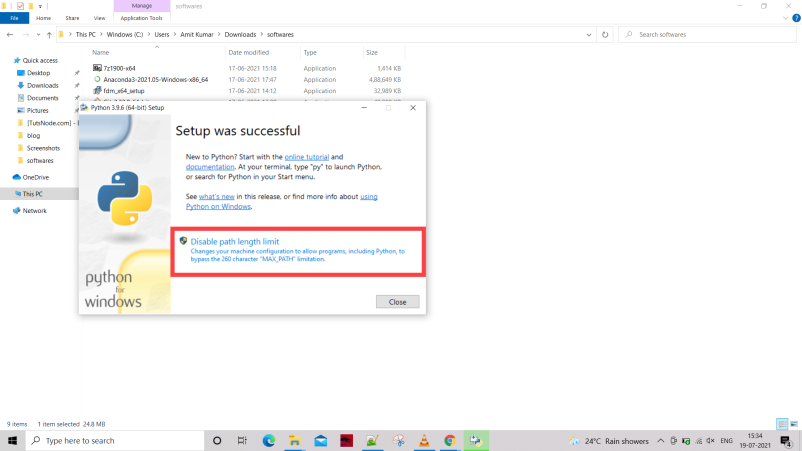Image resolution: width=802 pixels, height=451 pixels.
Task: Open Task View on the taskbar
Action: 242,441
